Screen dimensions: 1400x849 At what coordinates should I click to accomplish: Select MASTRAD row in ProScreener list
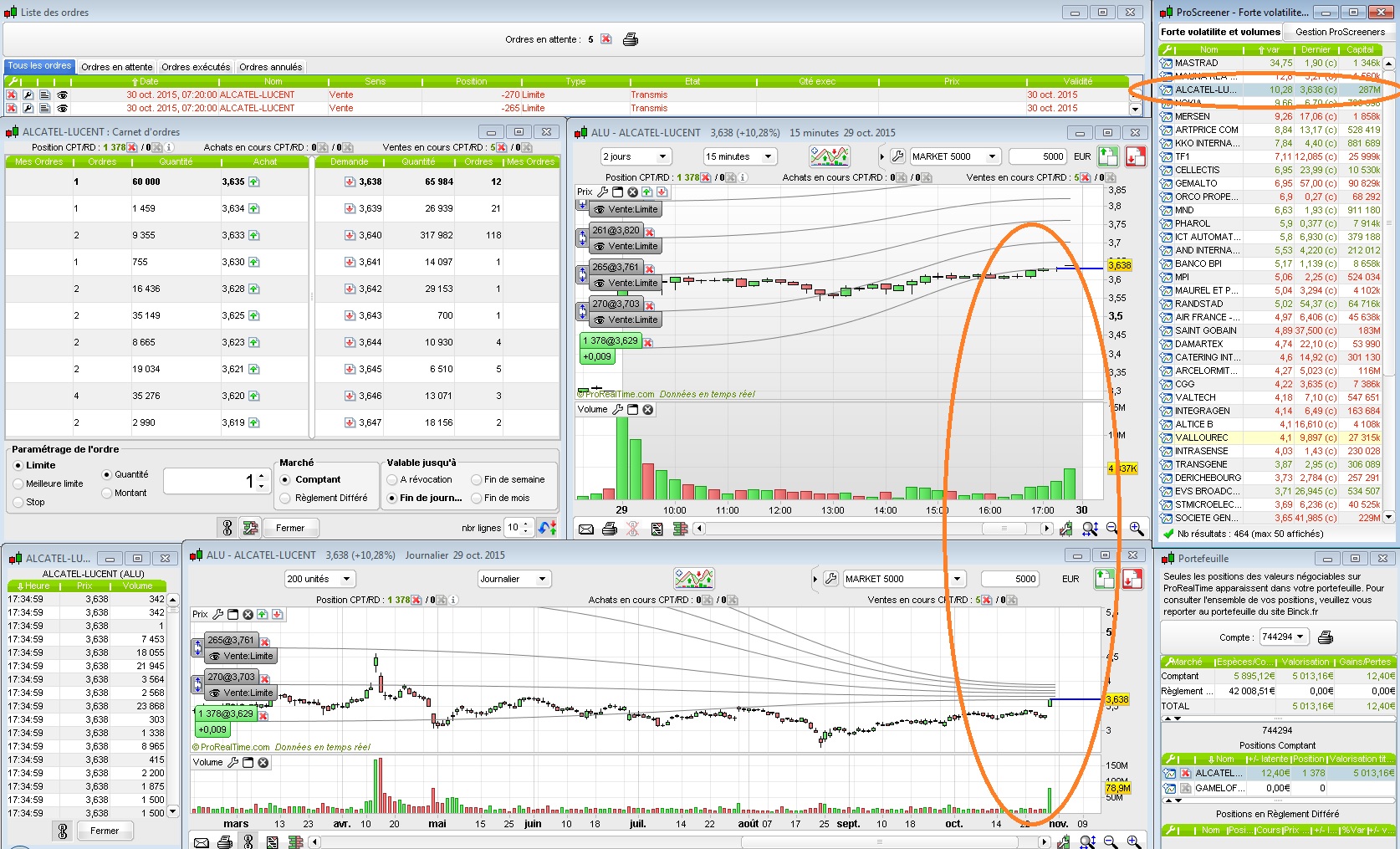point(1270,63)
